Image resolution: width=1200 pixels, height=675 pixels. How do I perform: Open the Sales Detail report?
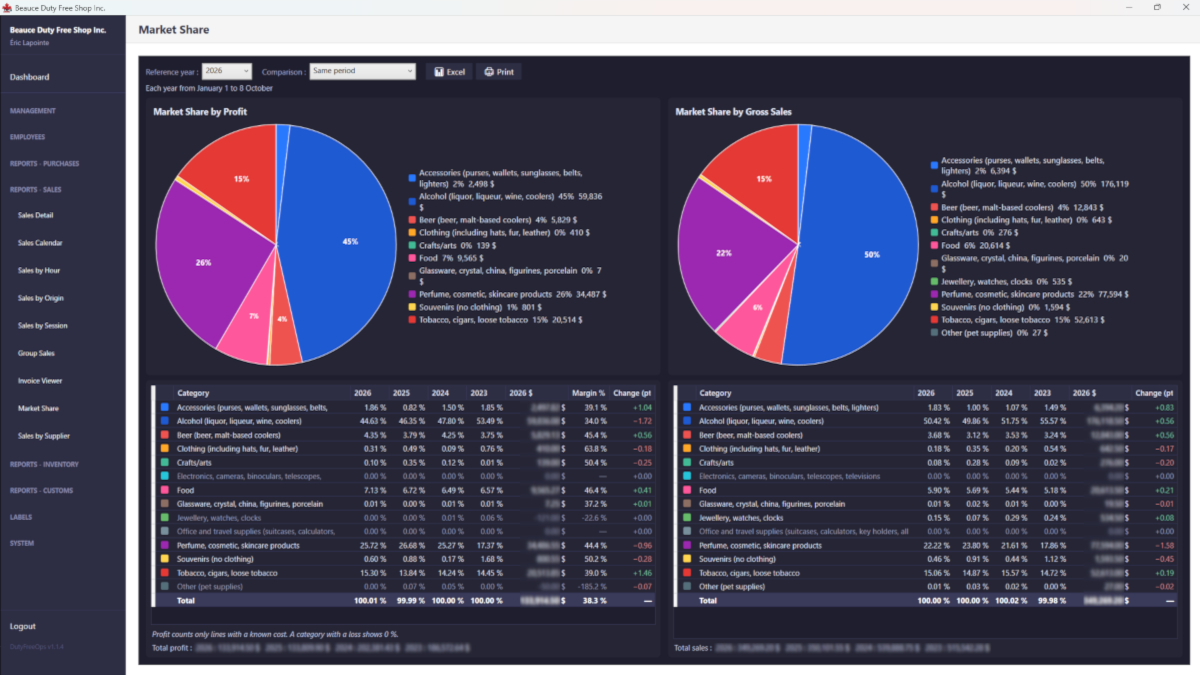[36, 215]
